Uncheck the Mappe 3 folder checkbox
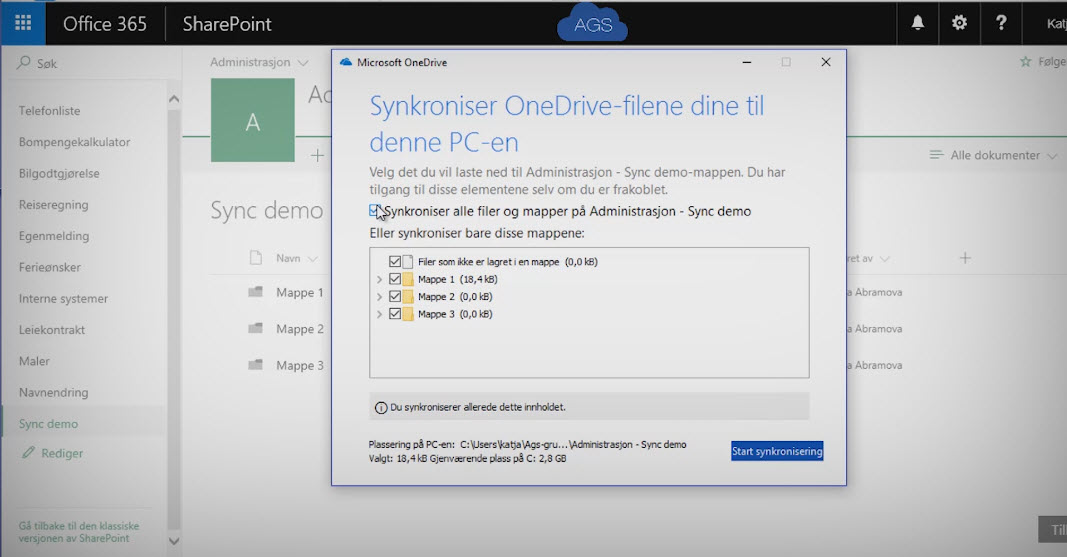This screenshot has width=1067, height=557. pyautogui.click(x=395, y=314)
